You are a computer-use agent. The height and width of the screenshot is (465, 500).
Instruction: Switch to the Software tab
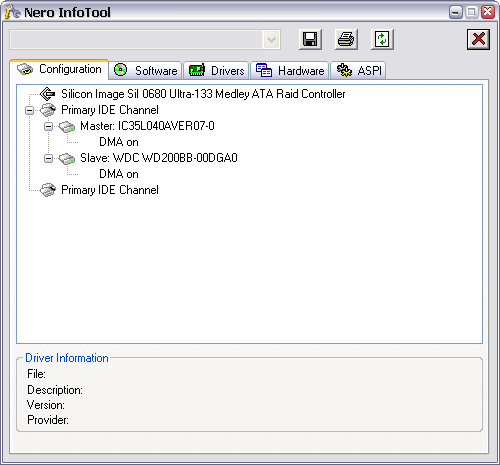145,70
